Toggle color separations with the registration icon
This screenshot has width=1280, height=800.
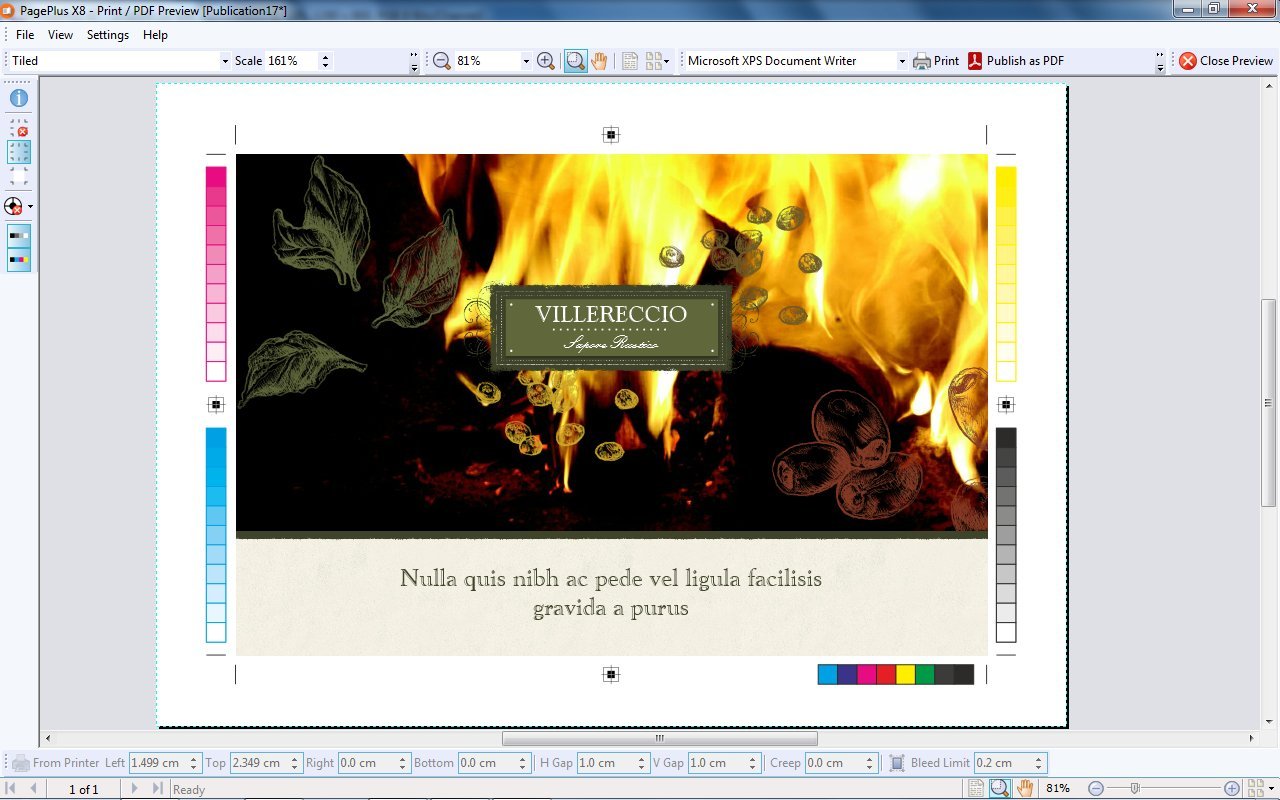15,206
